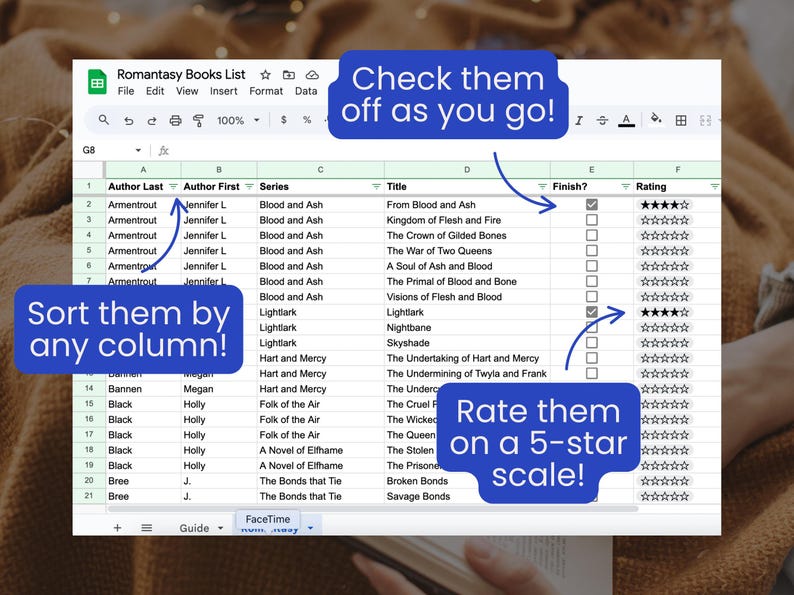The height and width of the screenshot is (595, 794).
Task: Move document to a folder
Action: 289,75
